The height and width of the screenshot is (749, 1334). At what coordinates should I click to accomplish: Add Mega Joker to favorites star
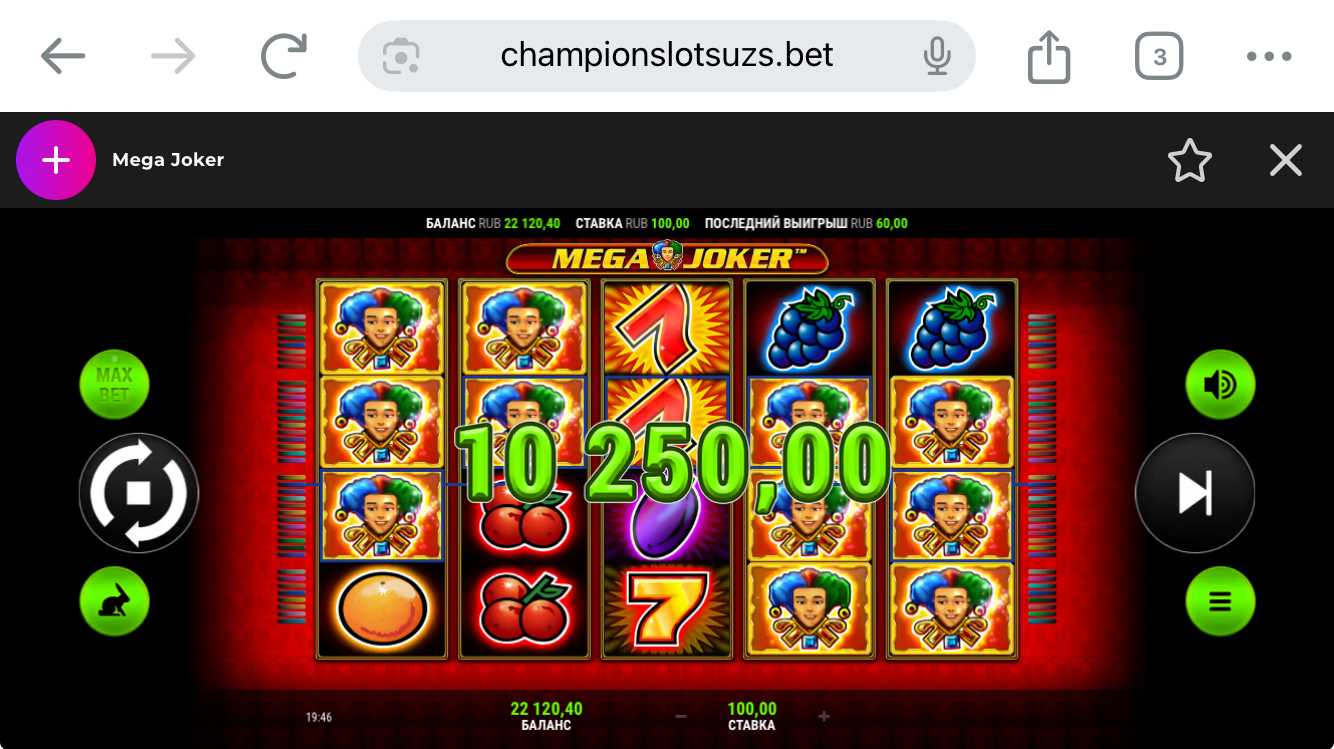(1190, 160)
